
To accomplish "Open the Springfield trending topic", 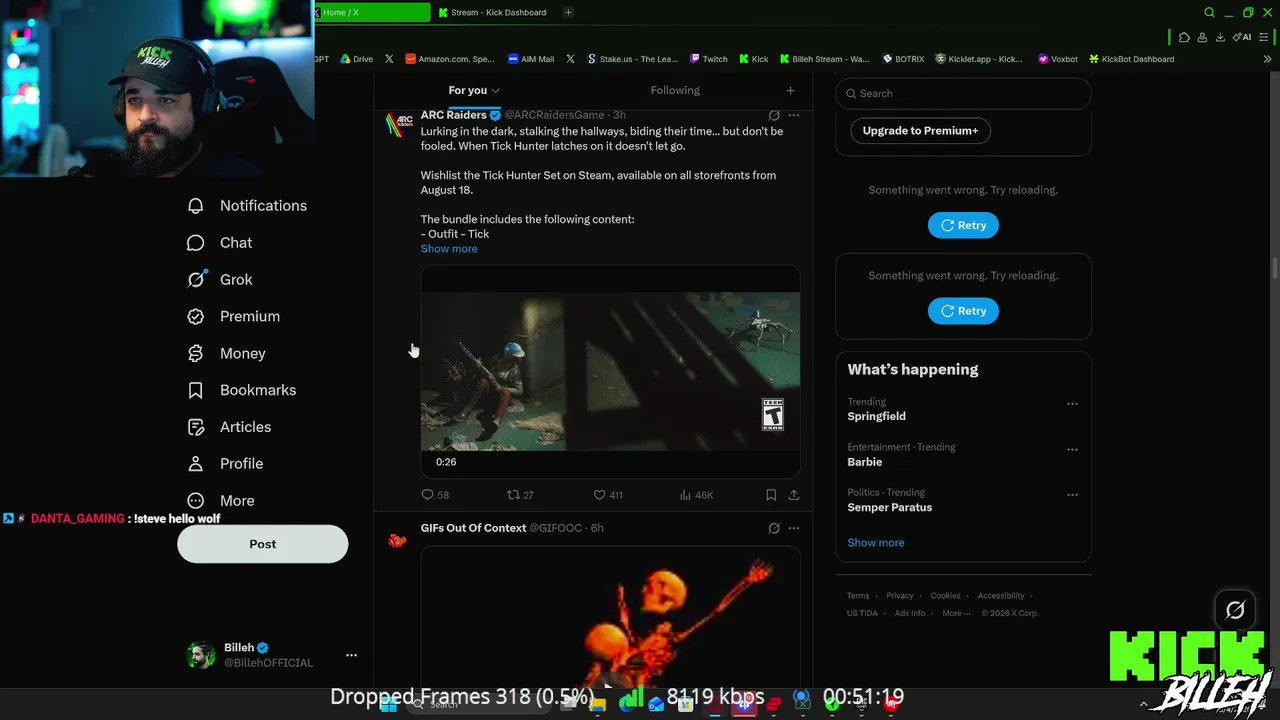I will (x=877, y=416).
